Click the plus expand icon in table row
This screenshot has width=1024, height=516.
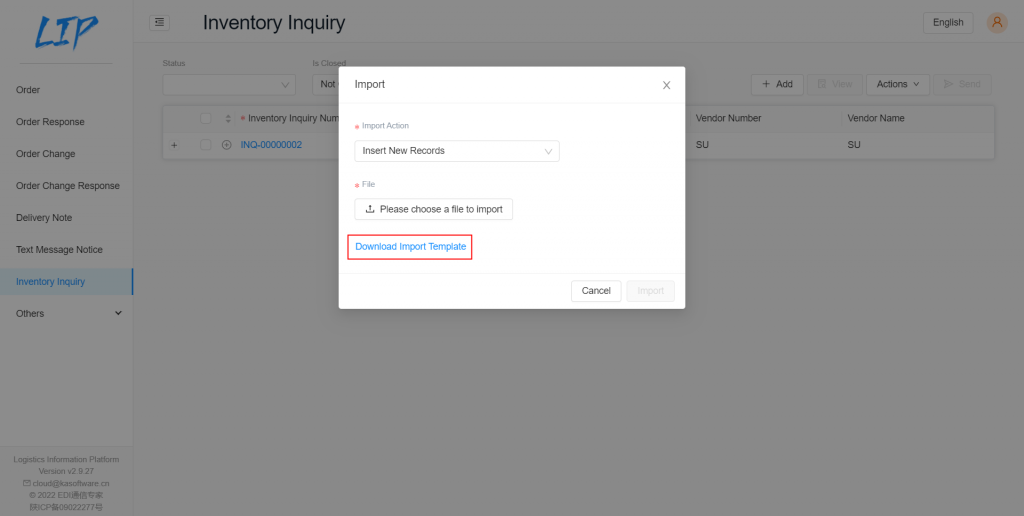pyautogui.click(x=174, y=145)
